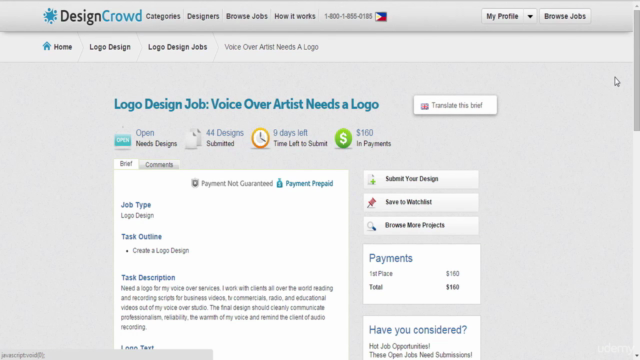Click the orange clock time left icon
640x360 pixels.
tap(260, 138)
